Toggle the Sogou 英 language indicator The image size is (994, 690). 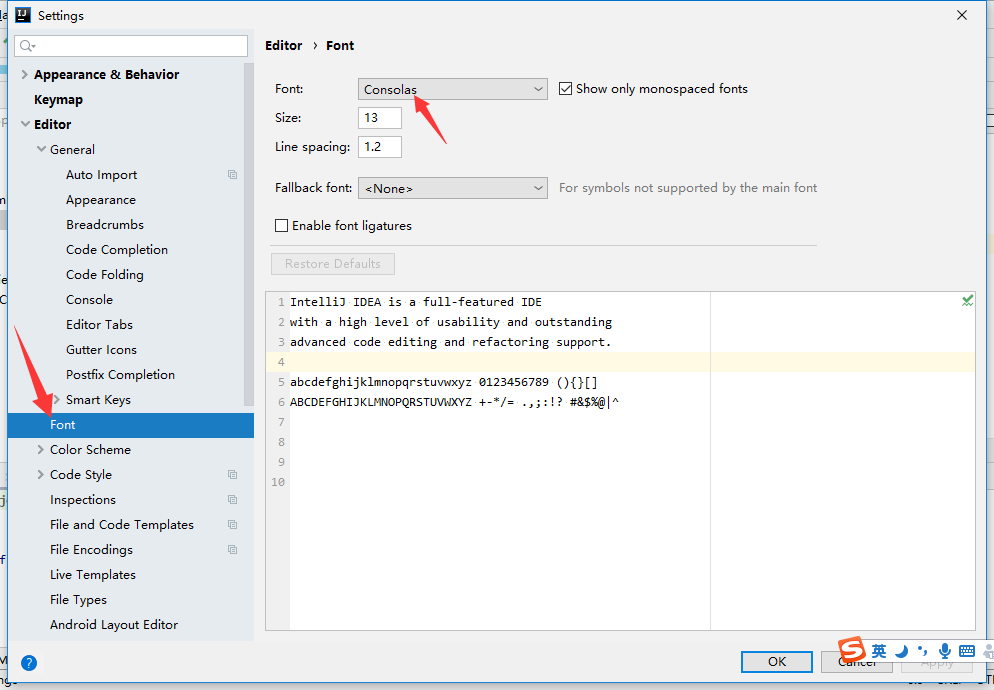(x=879, y=651)
